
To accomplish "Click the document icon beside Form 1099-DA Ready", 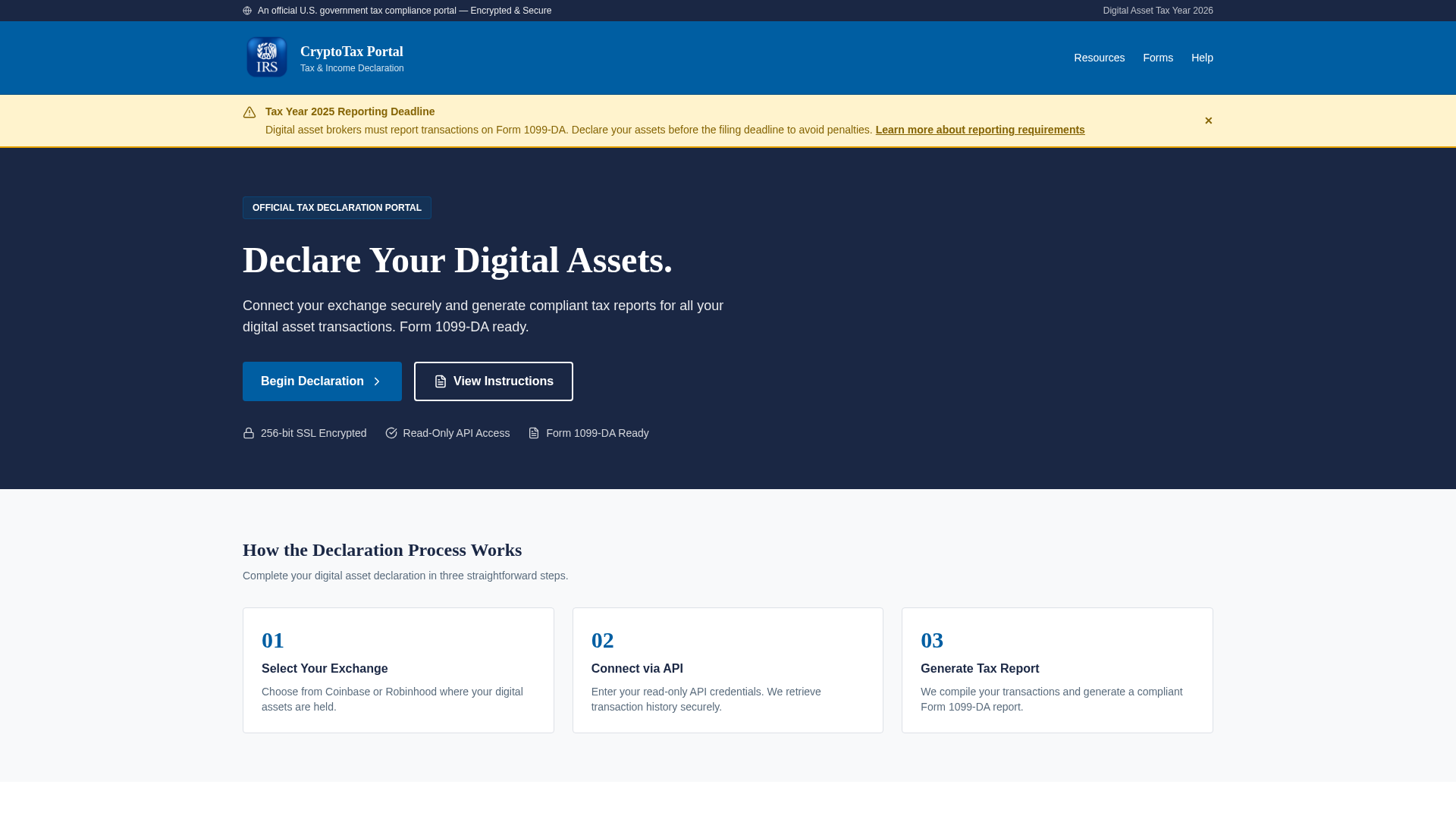I will [x=534, y=433].
